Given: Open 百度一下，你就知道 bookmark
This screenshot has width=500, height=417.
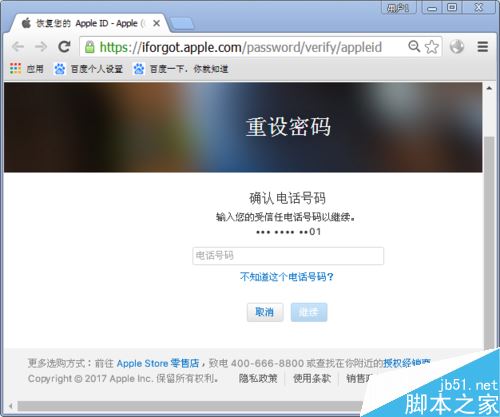Looking at the screenshot, I should coord(181,69).
